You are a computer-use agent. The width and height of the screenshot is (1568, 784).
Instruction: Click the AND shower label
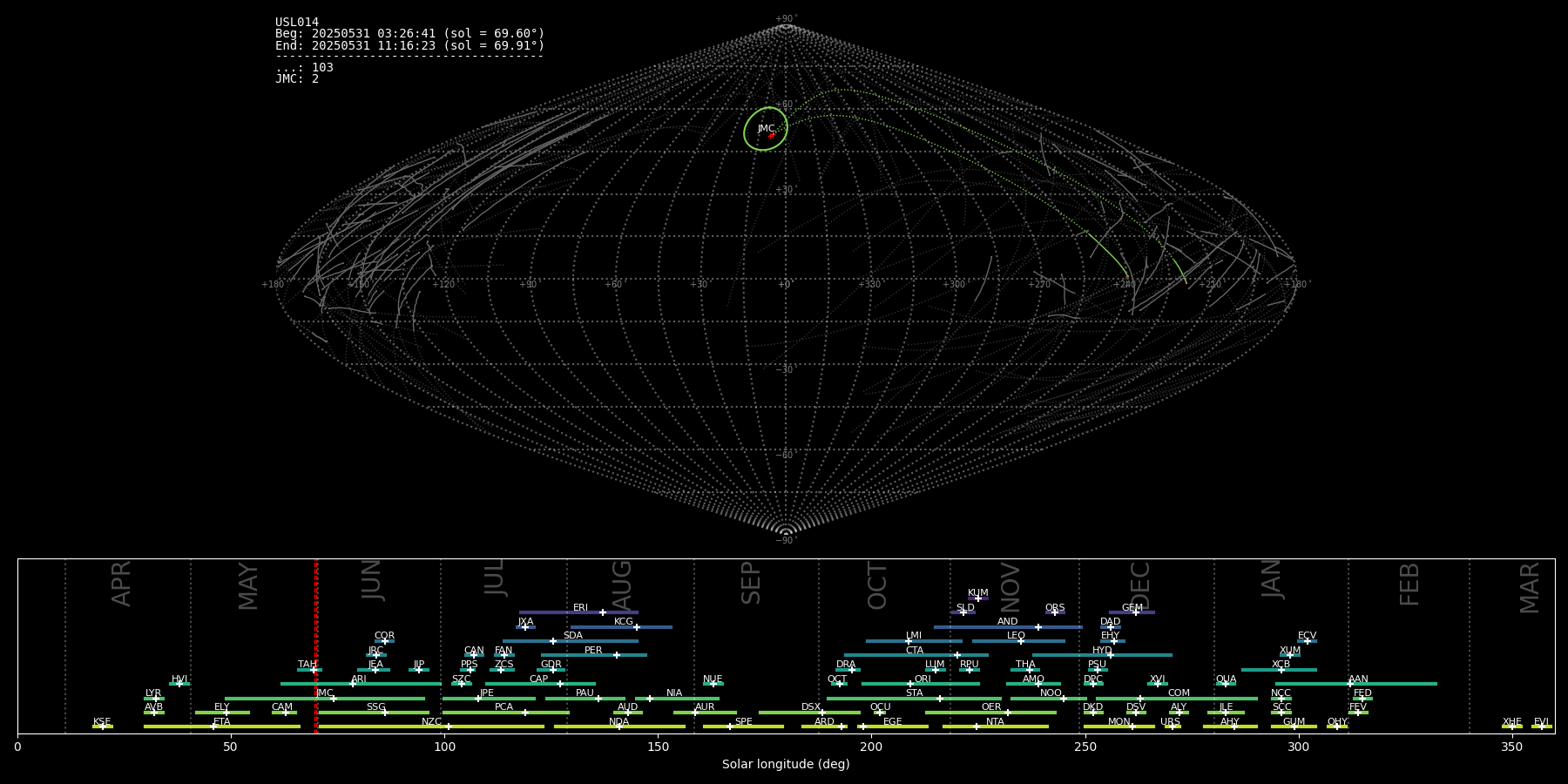[1007, 622]
